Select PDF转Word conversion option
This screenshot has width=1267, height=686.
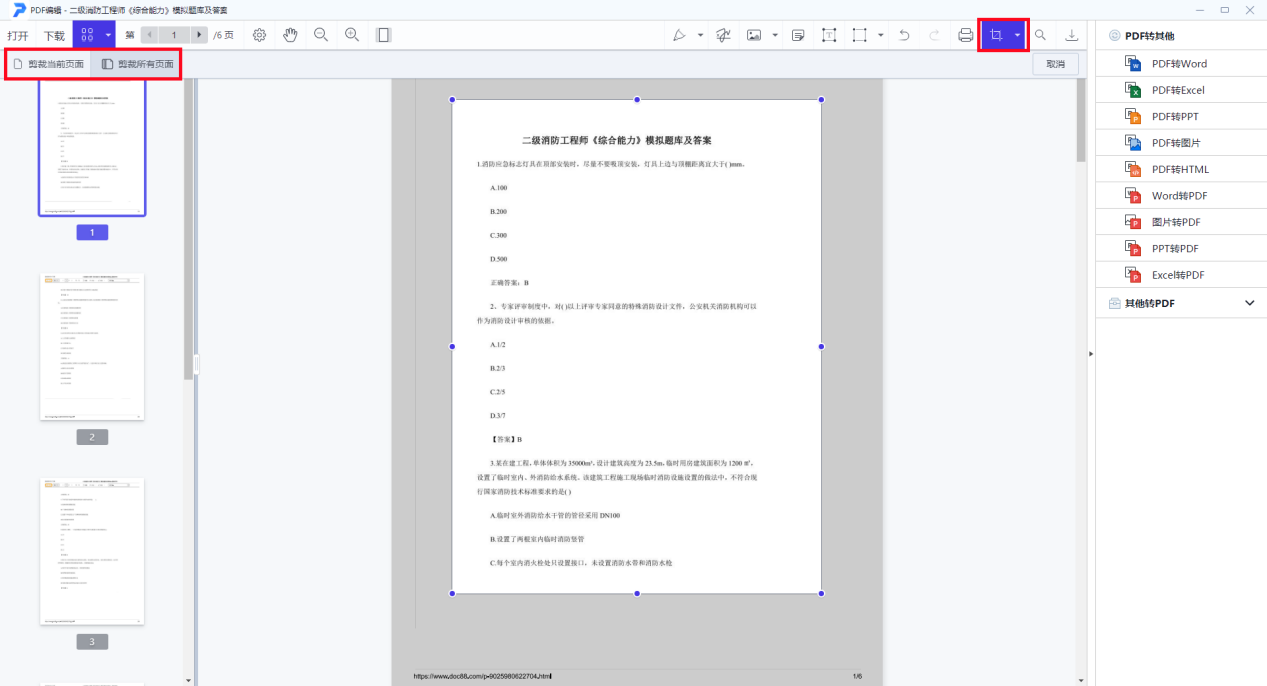pyautogui.click(x=1179, y=63)
